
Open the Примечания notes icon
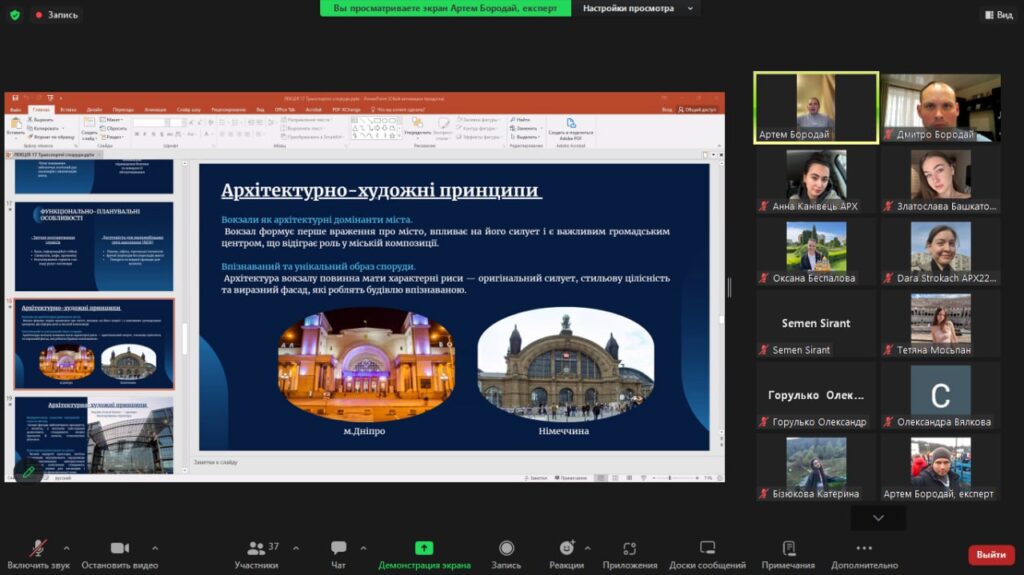click(788, 549)
